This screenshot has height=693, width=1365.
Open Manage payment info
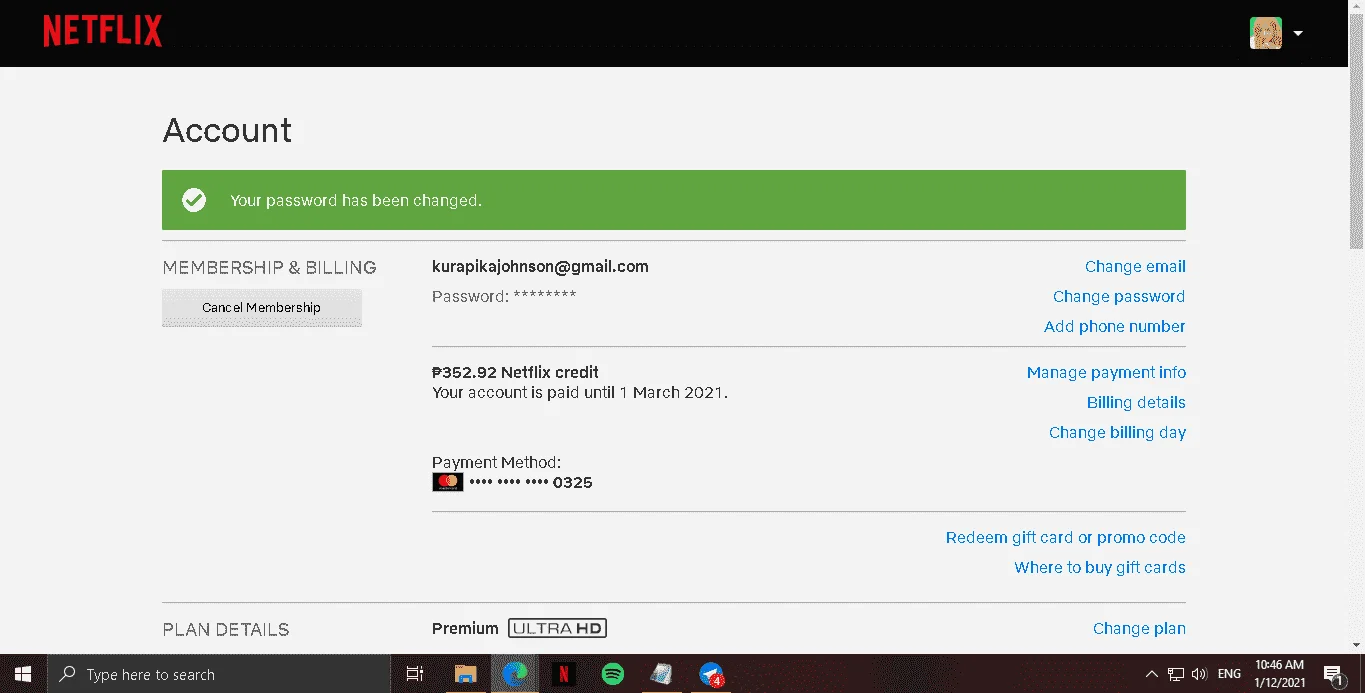1106,373
